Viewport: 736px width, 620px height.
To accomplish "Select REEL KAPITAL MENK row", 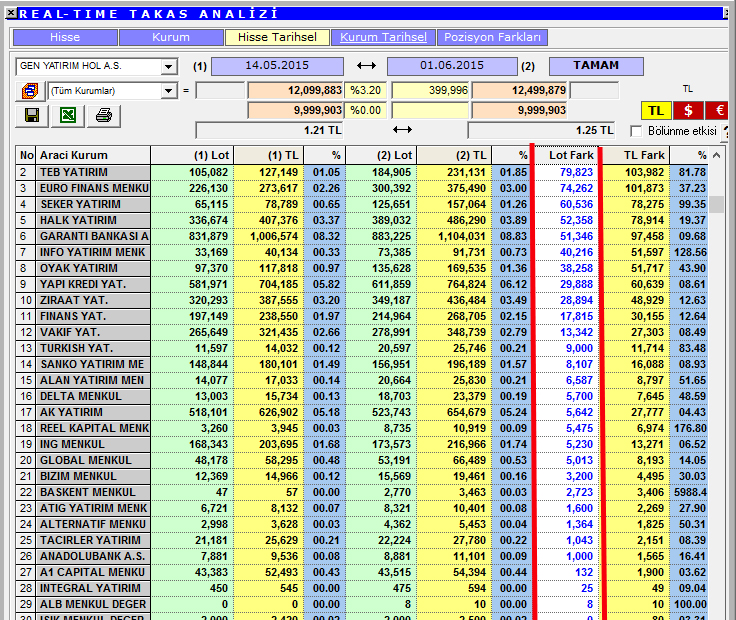I will pyautogui.click(x=361, y=428).
